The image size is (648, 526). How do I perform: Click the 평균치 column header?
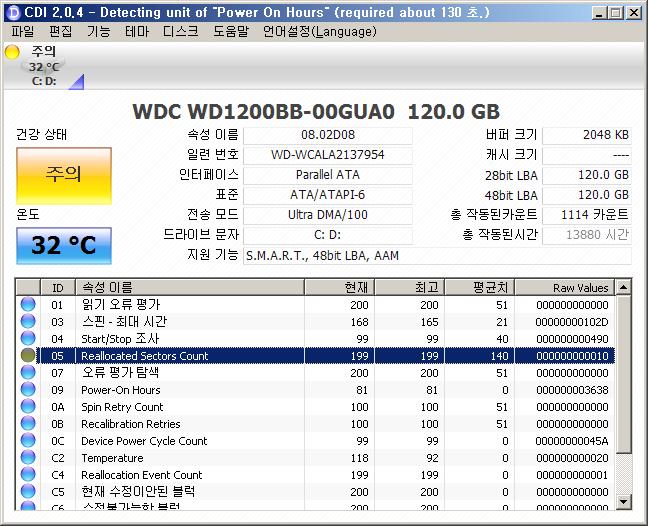click(479, 287)
